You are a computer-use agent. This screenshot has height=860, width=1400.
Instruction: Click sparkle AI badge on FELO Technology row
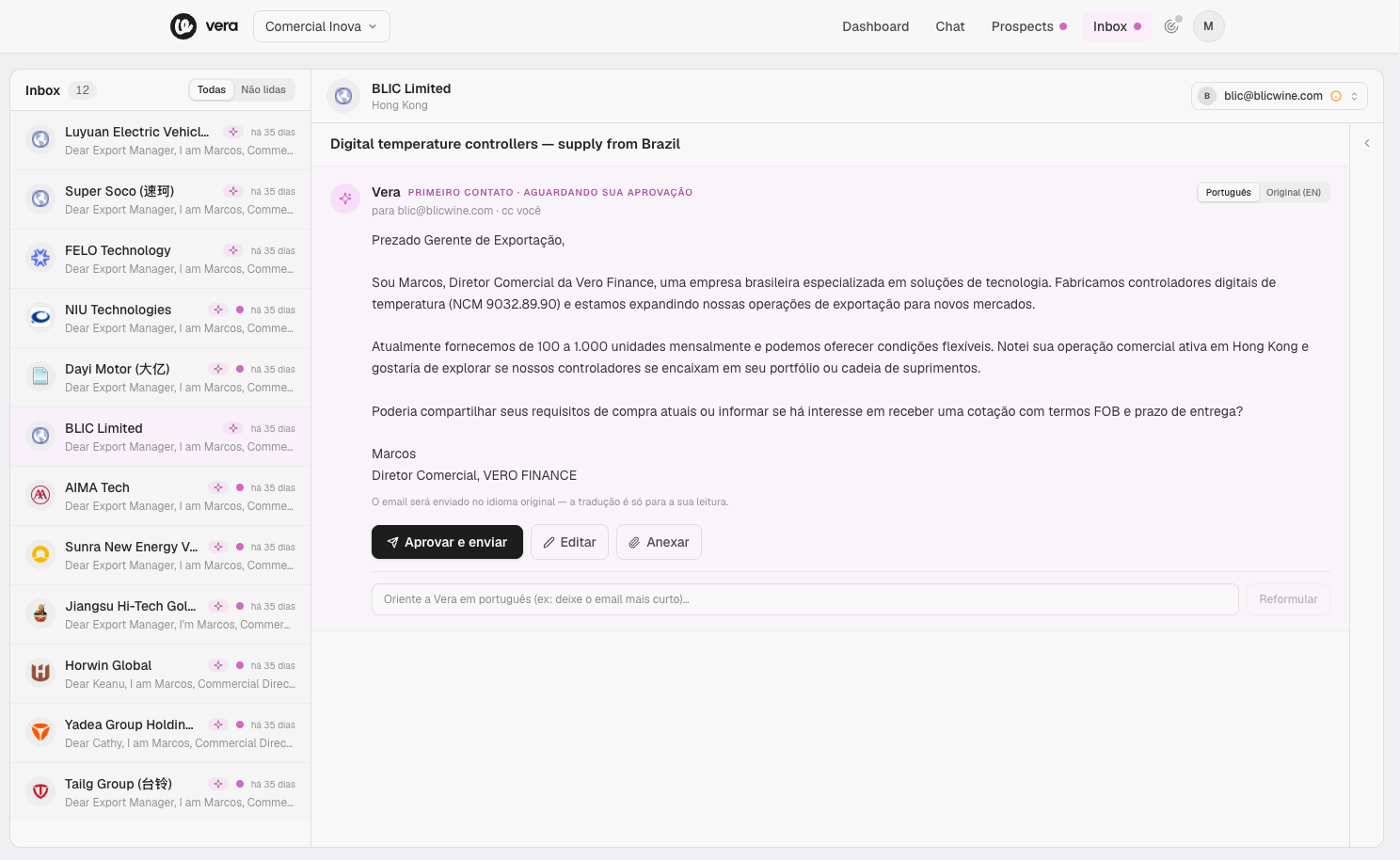point(233,250)
